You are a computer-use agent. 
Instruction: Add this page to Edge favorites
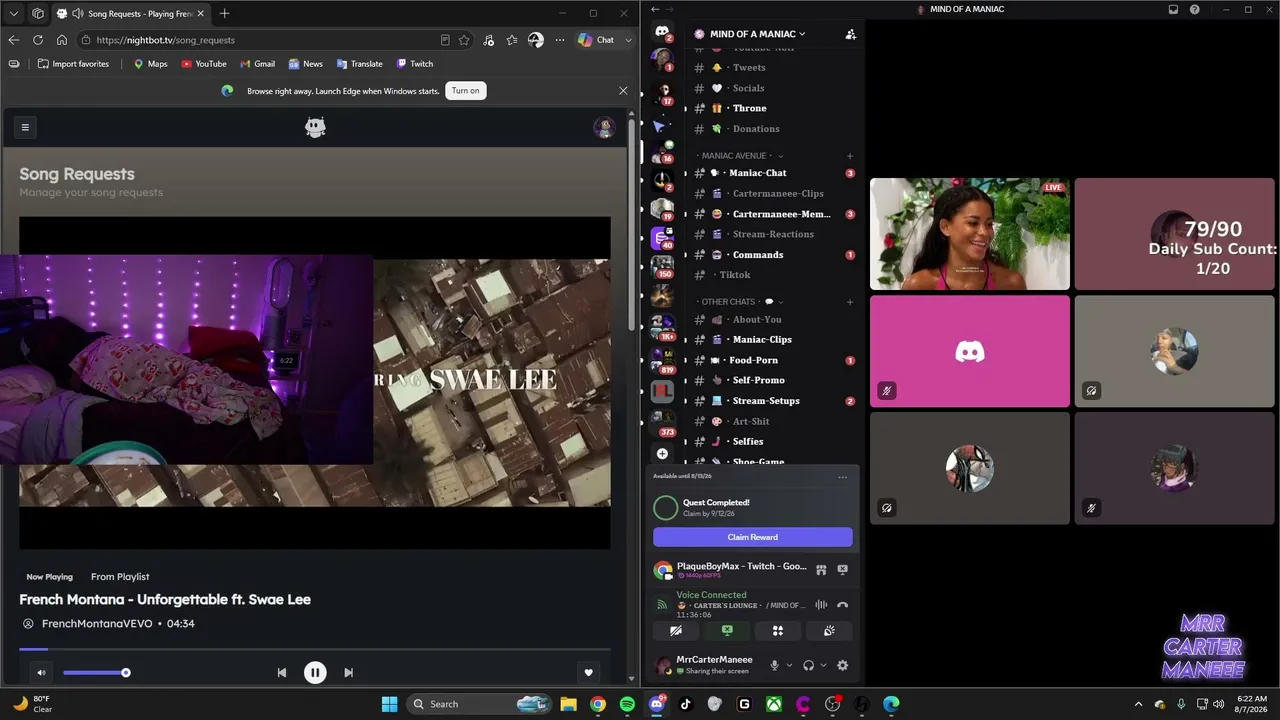464,40
